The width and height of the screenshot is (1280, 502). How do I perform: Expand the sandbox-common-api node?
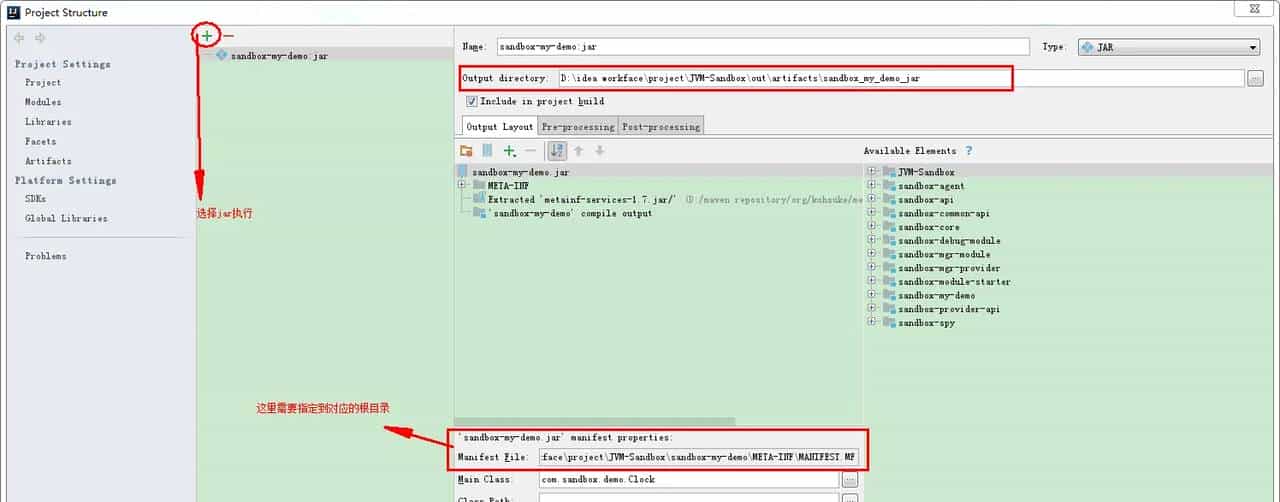pyautogui.click(x=873, y=213)
